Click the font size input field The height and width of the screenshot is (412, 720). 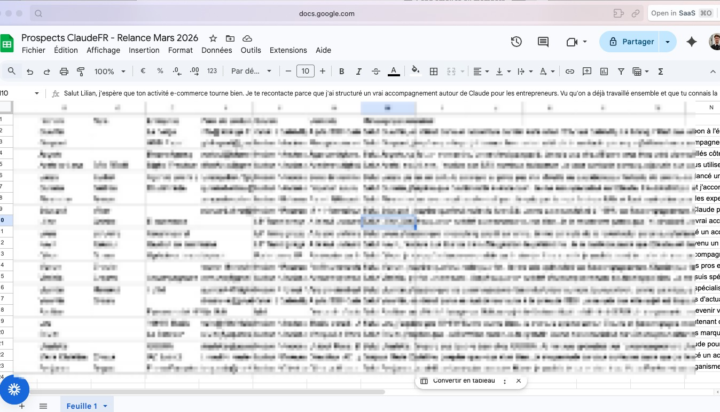[305, 71]
